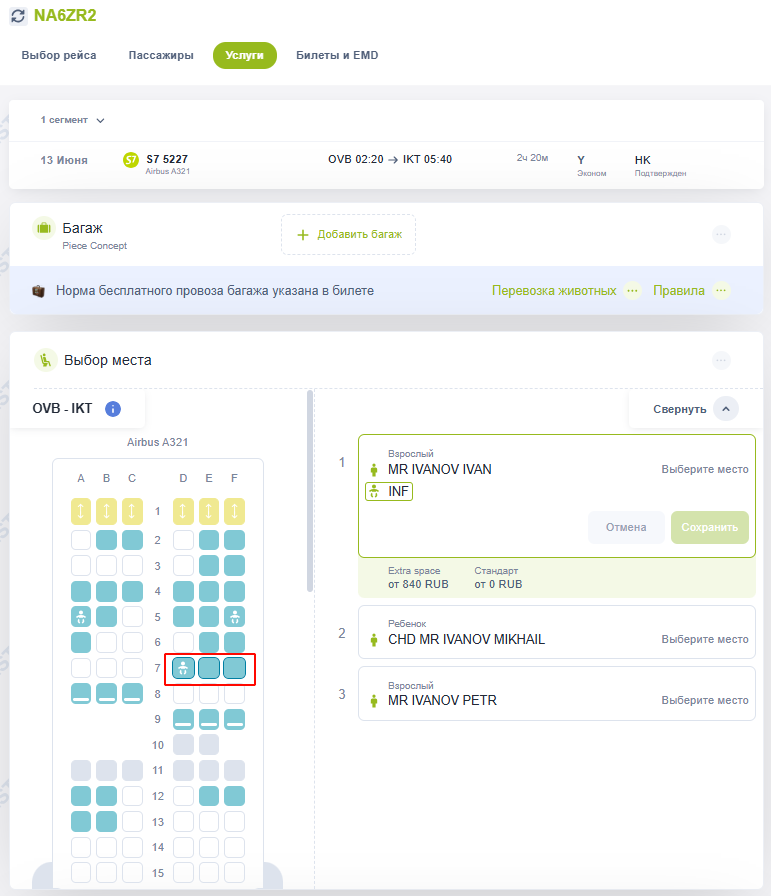The image size is (771, 896).
Task: Click extra-space seat 1A in yellow
Action: 81,512
